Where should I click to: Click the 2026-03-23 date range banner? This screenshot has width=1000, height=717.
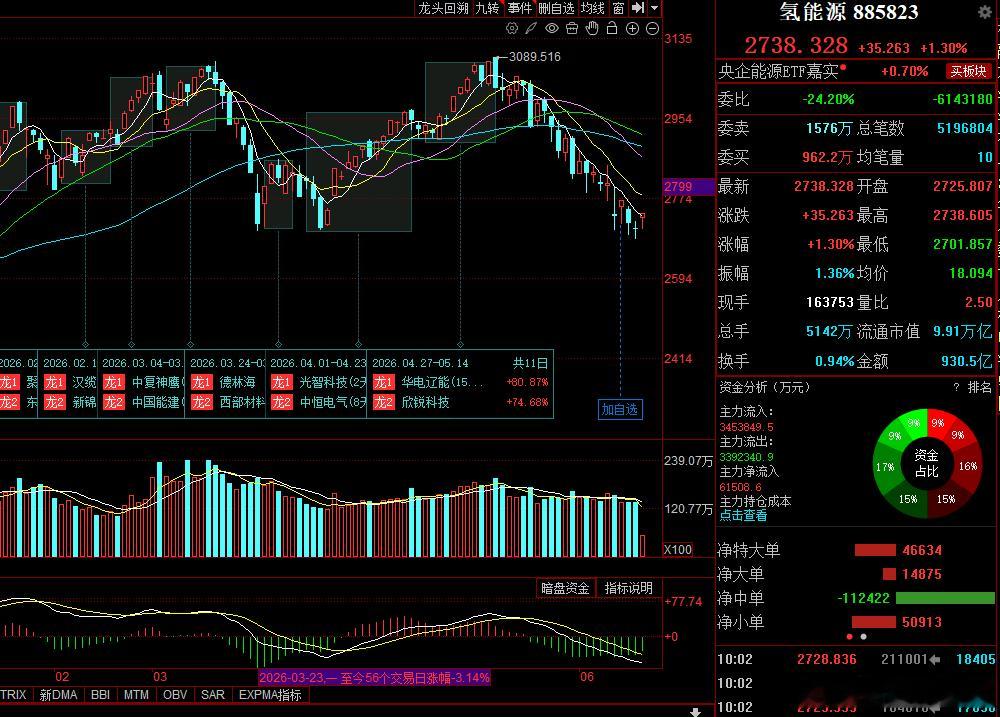click(374, 677)
